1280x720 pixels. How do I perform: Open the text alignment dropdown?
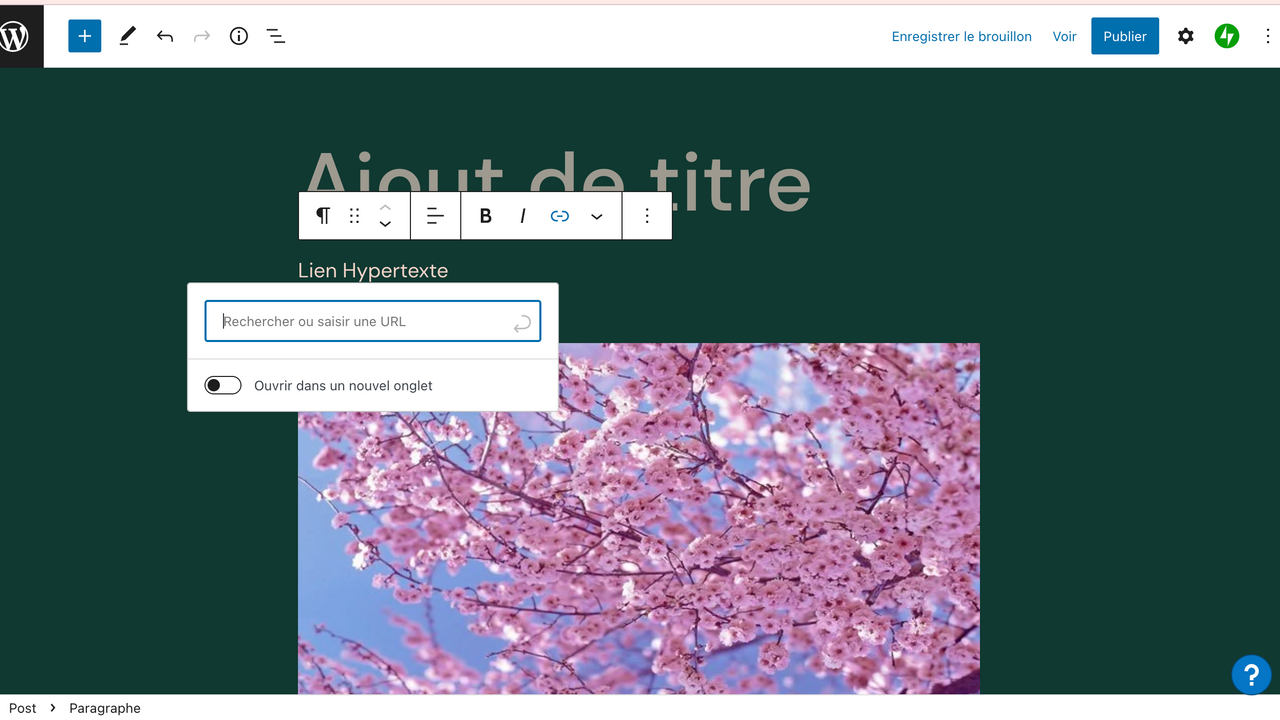[x=435, y=215]
